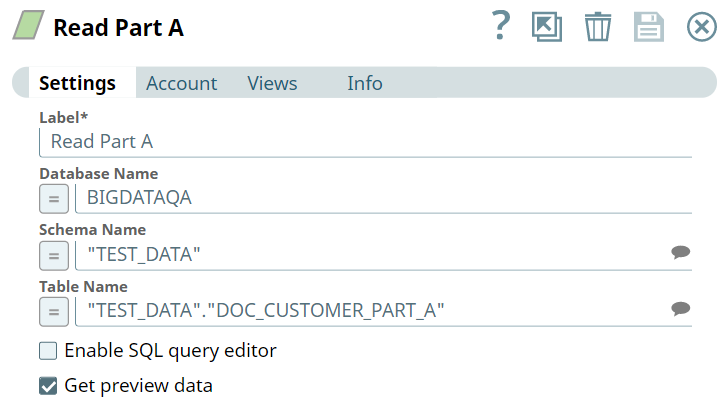The image size is (728, 420).
Task: Click the Label field containing Read Part A
Action: click(x=366, y=142)
